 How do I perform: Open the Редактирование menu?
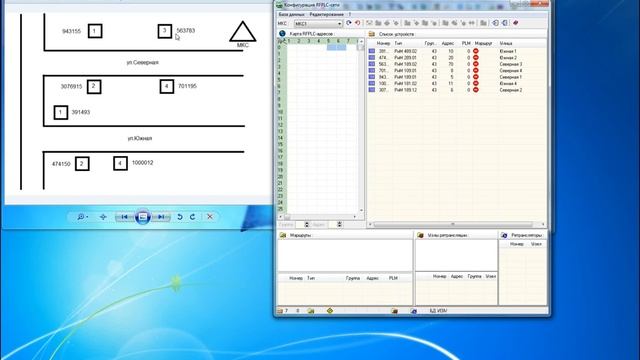pyautogui.click(x=327, y=14)
